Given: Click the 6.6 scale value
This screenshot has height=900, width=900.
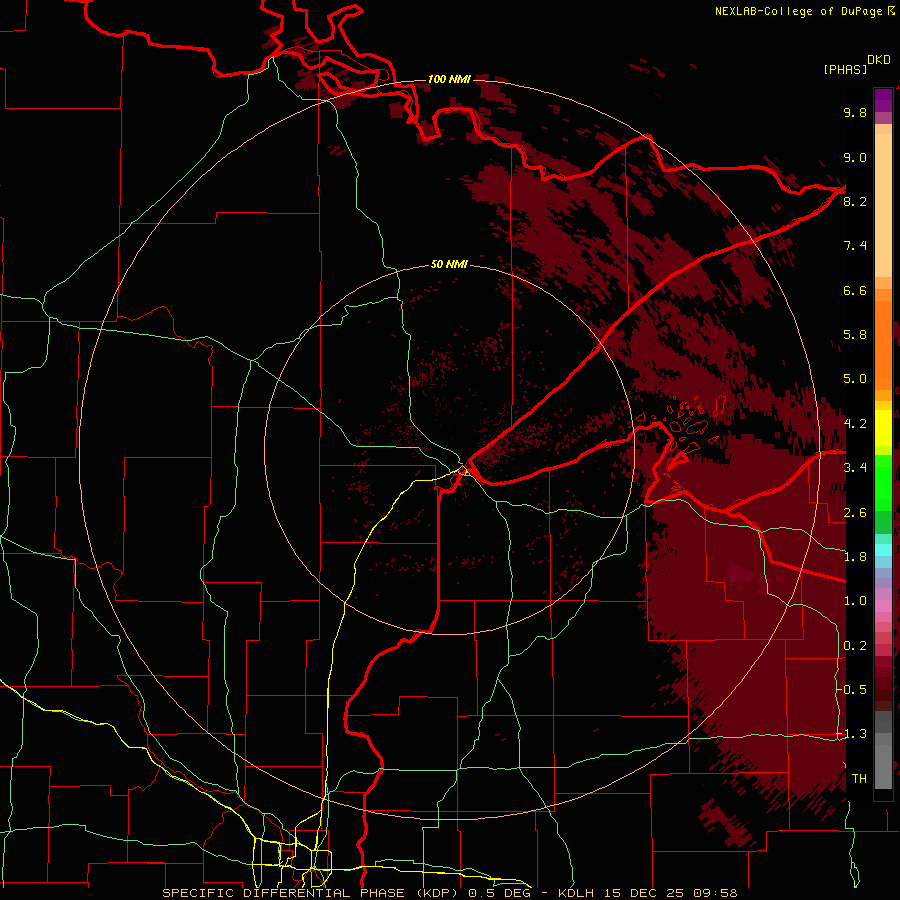Looking at the screenshot, I should point(855,290).
